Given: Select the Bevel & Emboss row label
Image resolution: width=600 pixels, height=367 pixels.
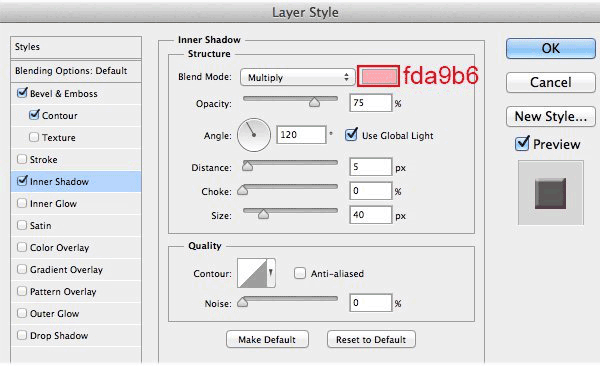Looking at the screenshot, I should point(64,94).
